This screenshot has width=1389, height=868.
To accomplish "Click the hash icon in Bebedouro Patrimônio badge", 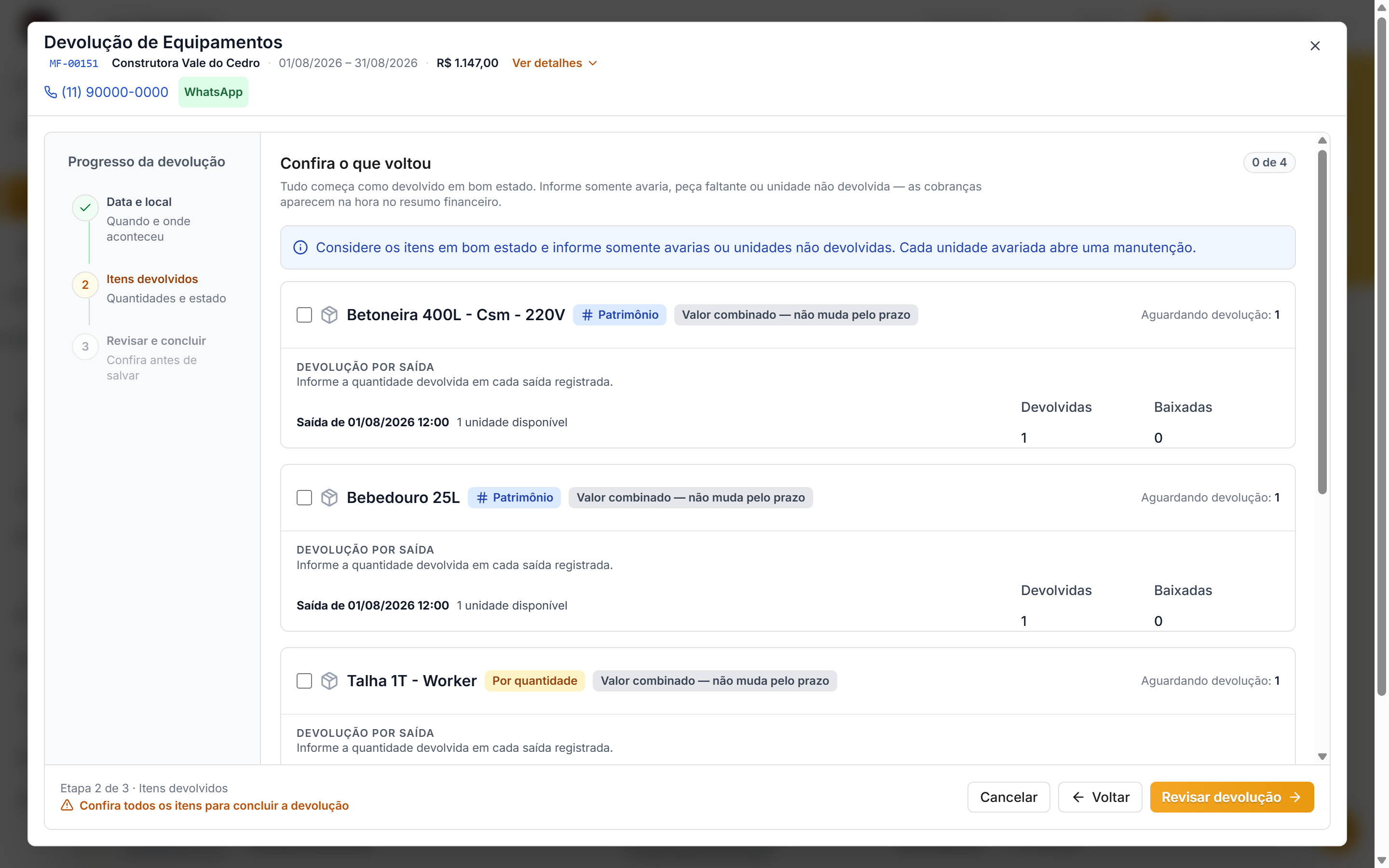I will (x=482, y=498).
